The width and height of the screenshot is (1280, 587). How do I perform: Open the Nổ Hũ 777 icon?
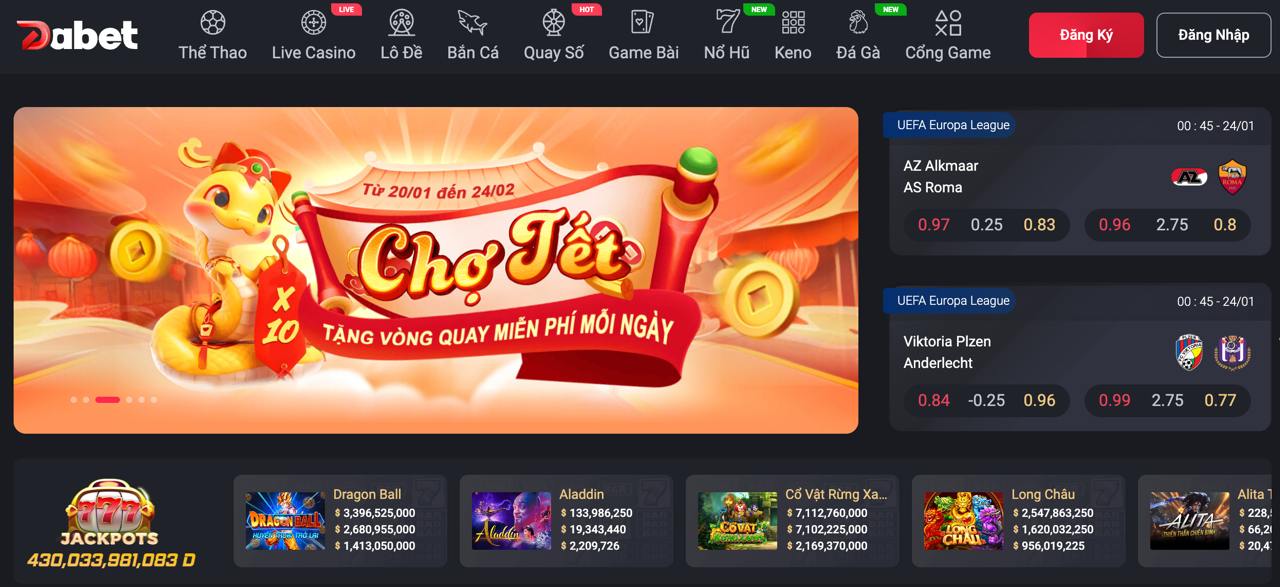[x=727, y=22]
